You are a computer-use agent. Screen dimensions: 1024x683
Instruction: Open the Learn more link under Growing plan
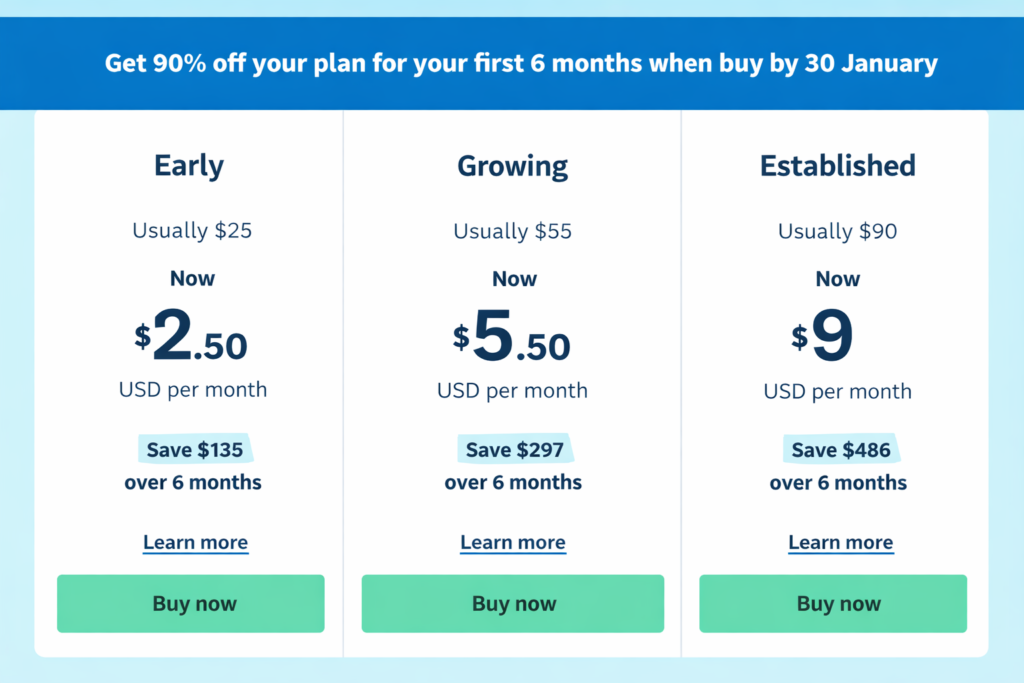pyautogui.click(x=513, y=542)
